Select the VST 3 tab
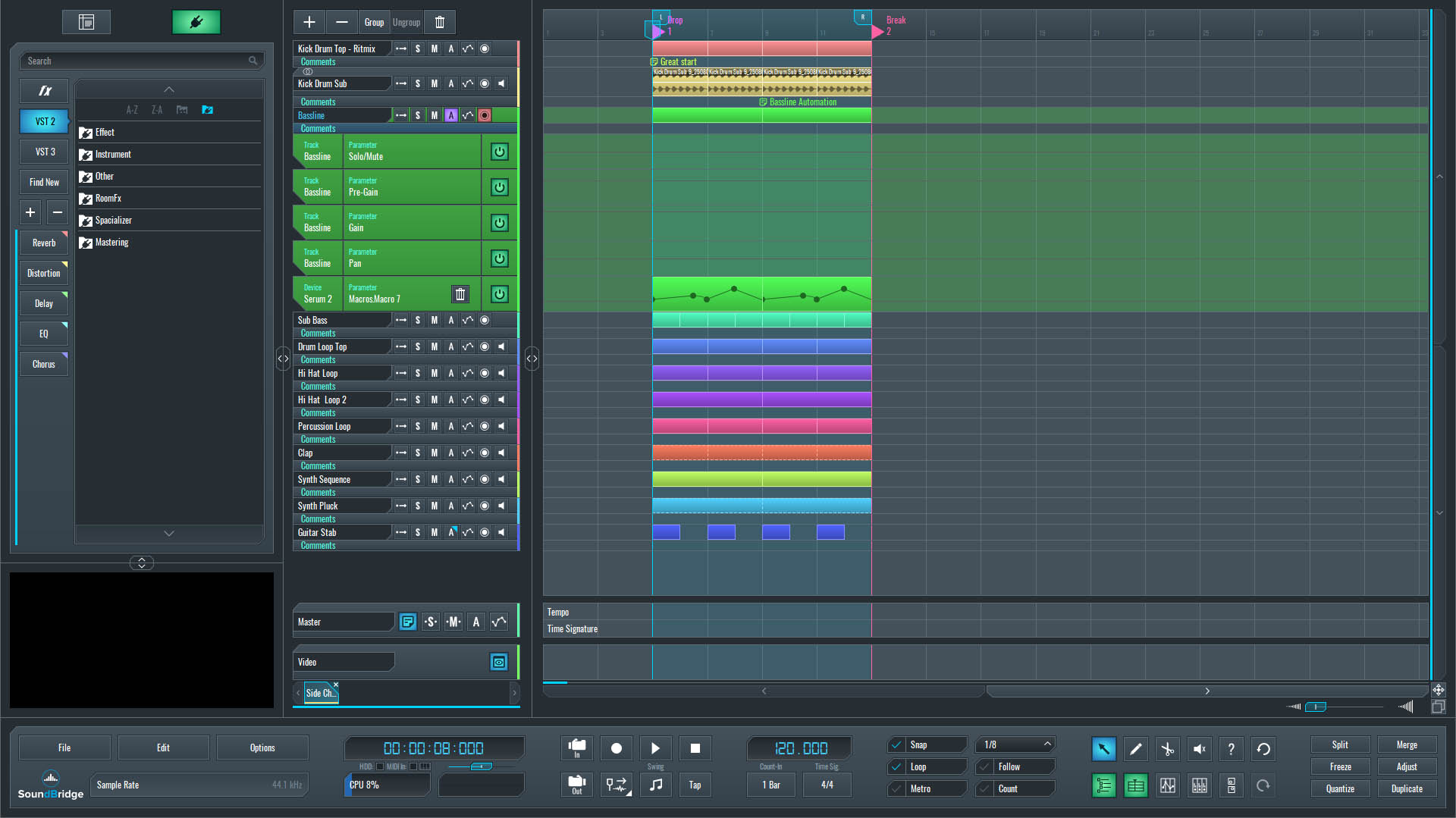1456x818 pixels. point(45,152)
